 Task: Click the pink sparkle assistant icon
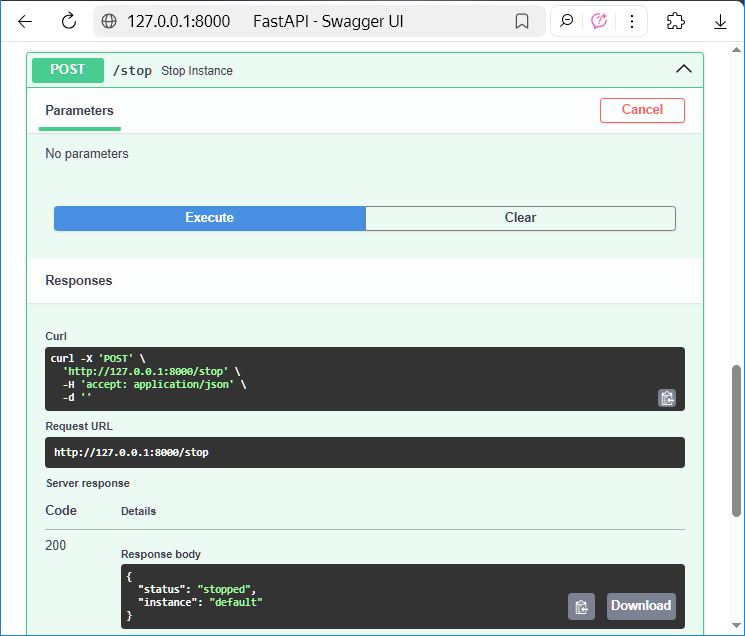tap(599, 21)
